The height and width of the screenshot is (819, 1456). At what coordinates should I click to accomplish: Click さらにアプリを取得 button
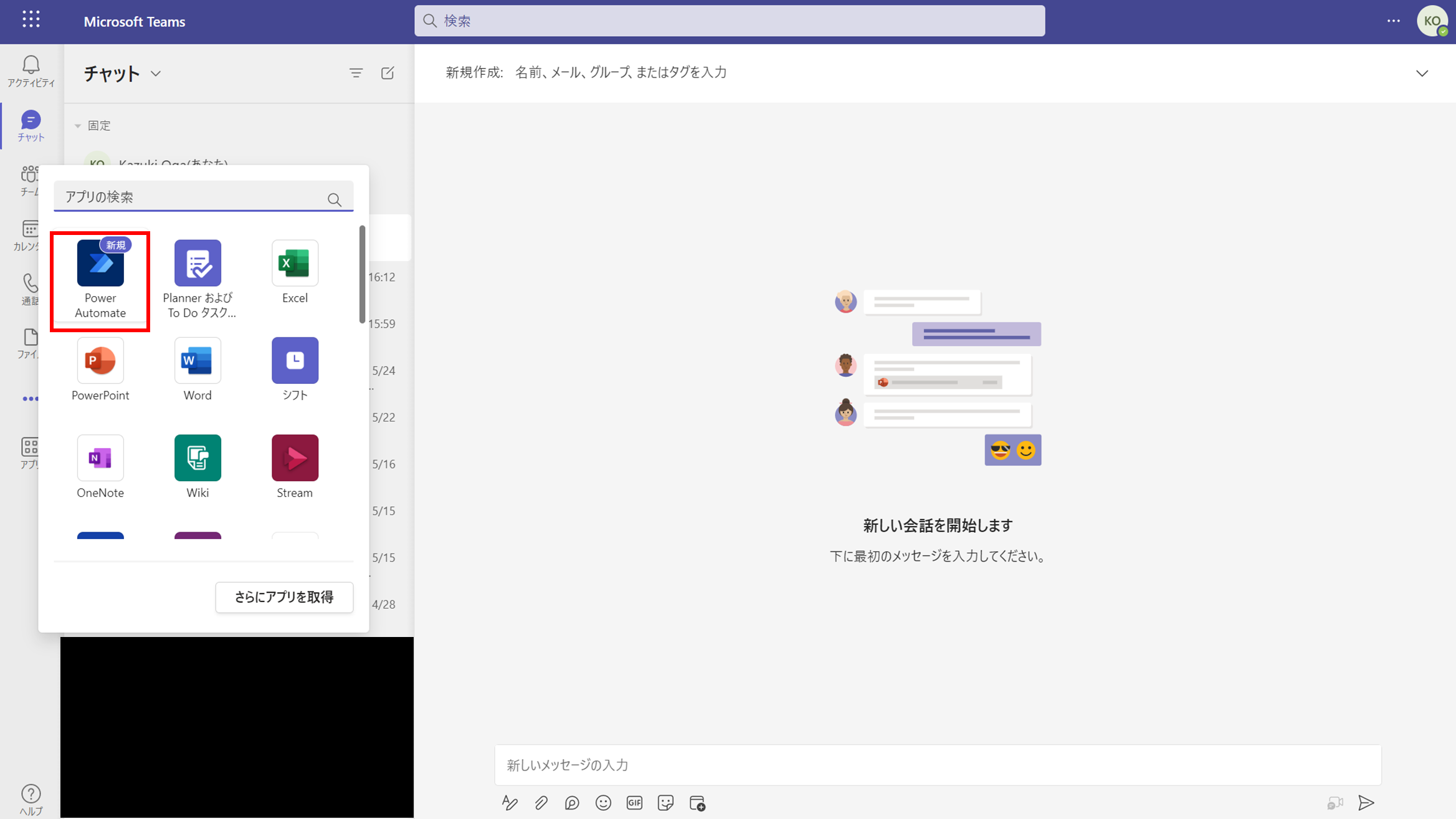(284, 597)
